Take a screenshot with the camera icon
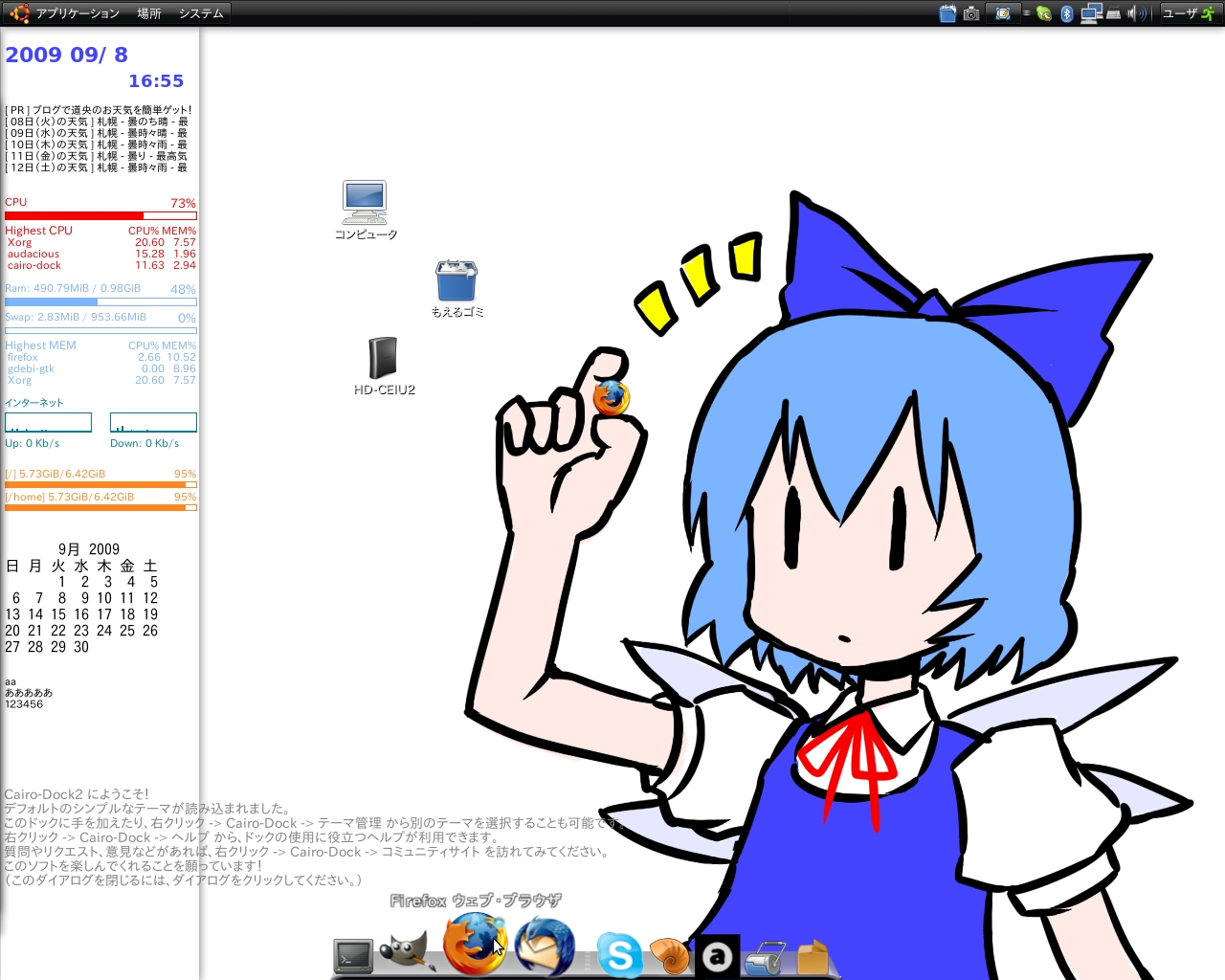The height and width of the screenshot is (980, 1225). pos(971,13)
